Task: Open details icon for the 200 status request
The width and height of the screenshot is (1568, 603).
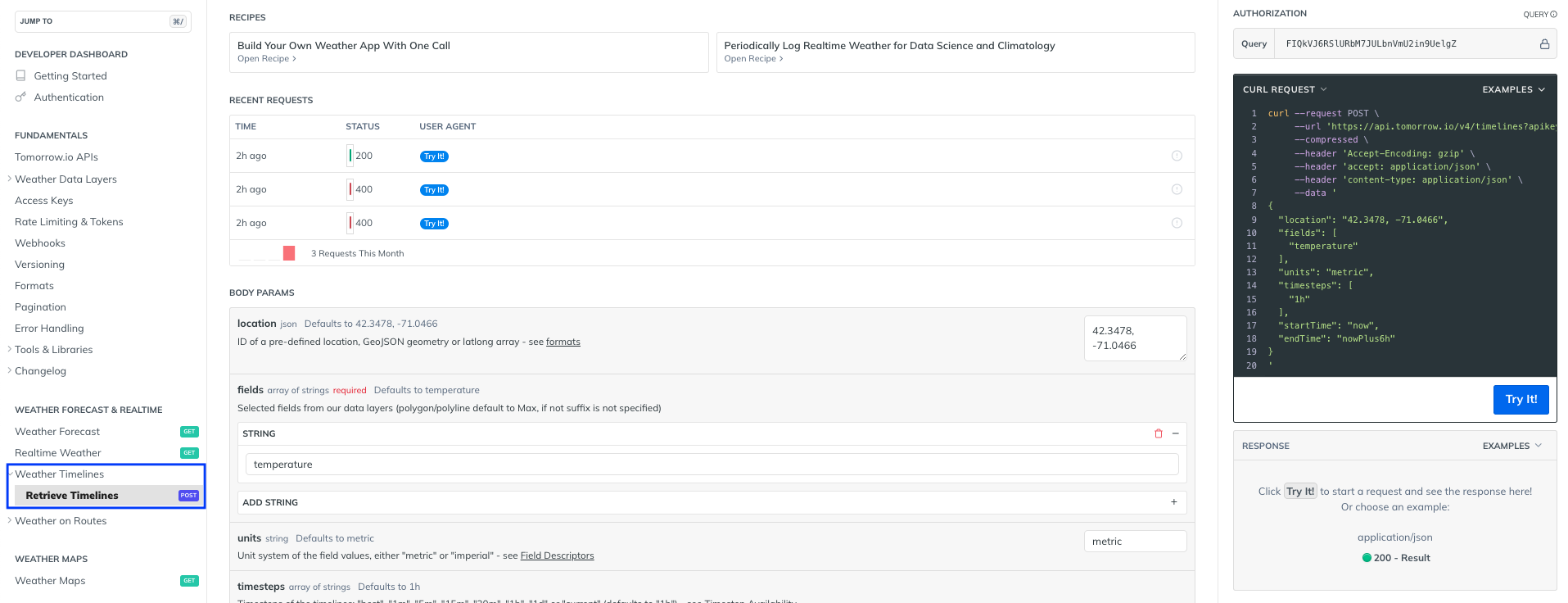Action: point(1177,156)
